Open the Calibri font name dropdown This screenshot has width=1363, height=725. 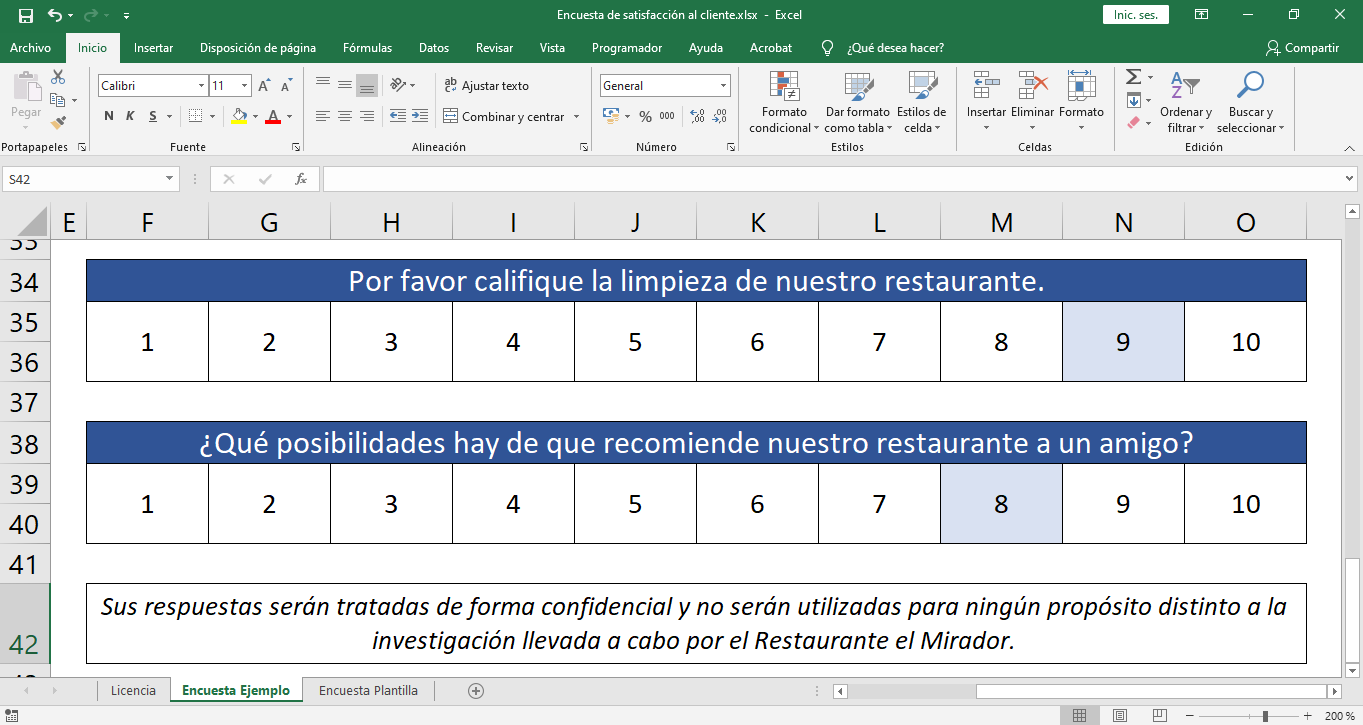tap(201, 86)
